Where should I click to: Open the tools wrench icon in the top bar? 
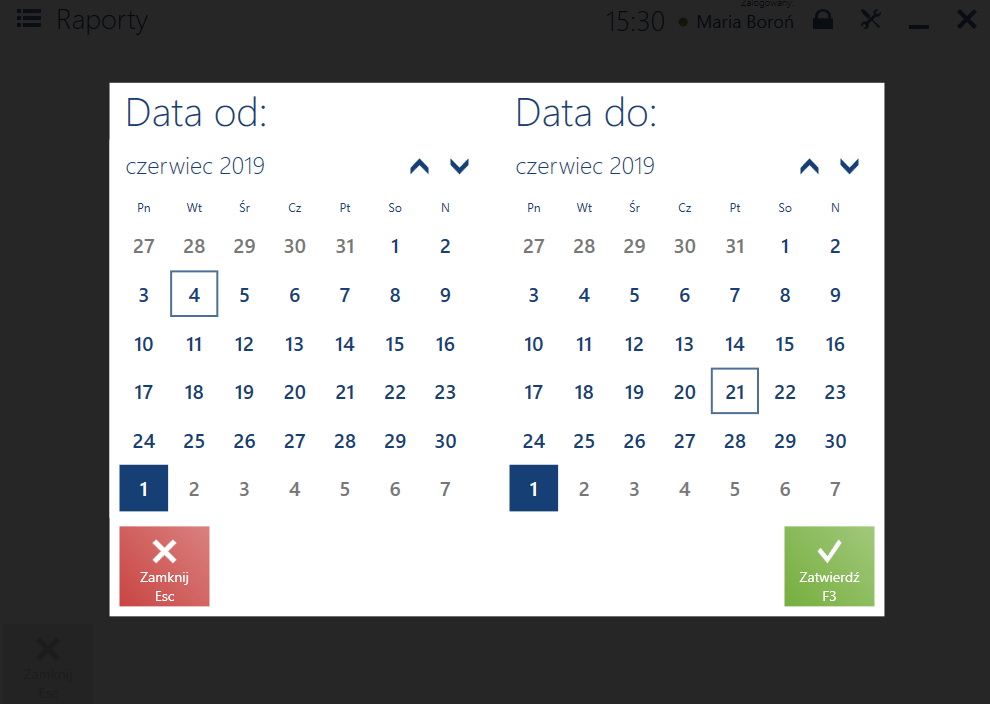[x=871, y=19]
